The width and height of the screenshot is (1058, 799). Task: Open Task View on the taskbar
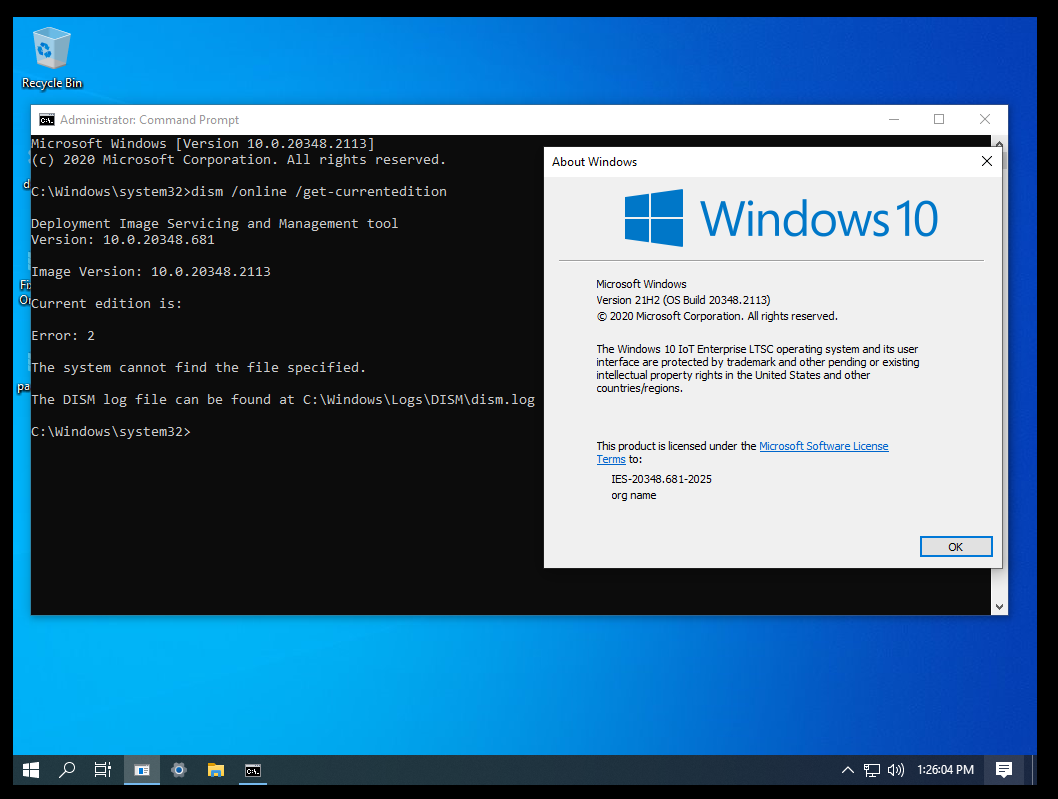[103, 770]
